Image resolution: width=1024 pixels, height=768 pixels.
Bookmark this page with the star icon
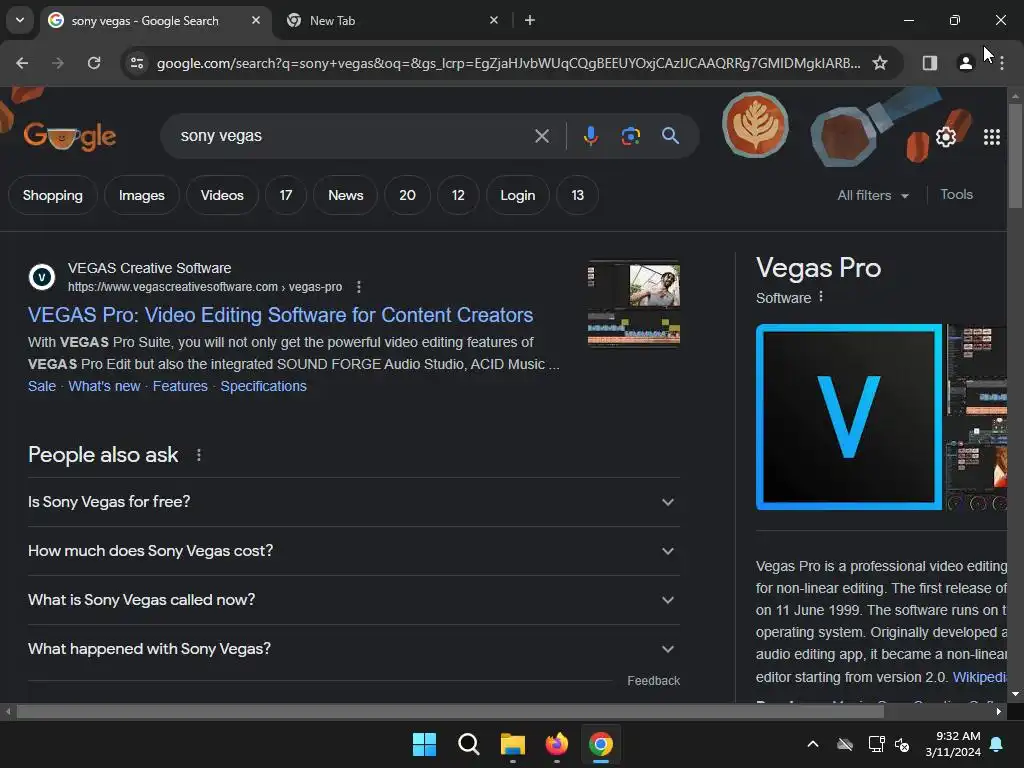click(880, 63)
